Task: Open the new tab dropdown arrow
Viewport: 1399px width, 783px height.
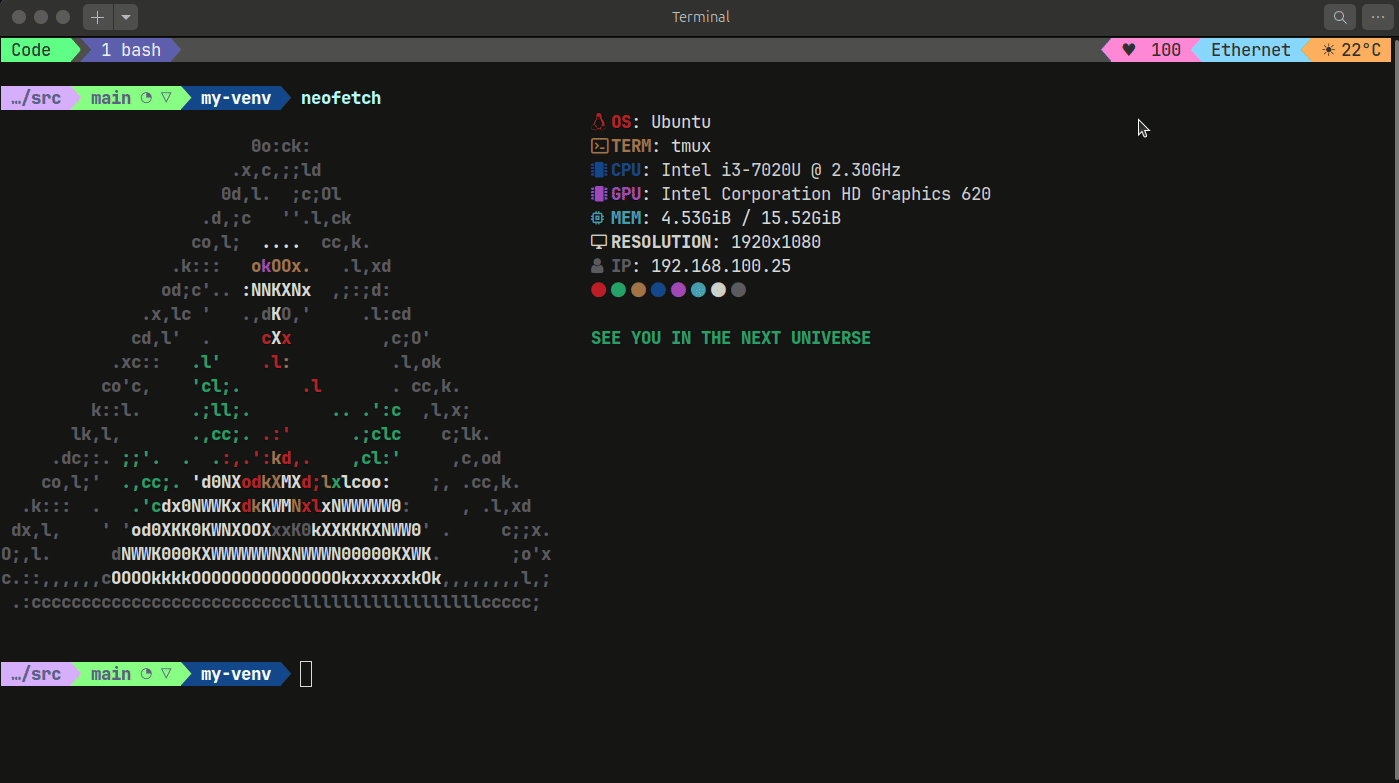Action: 125,17
